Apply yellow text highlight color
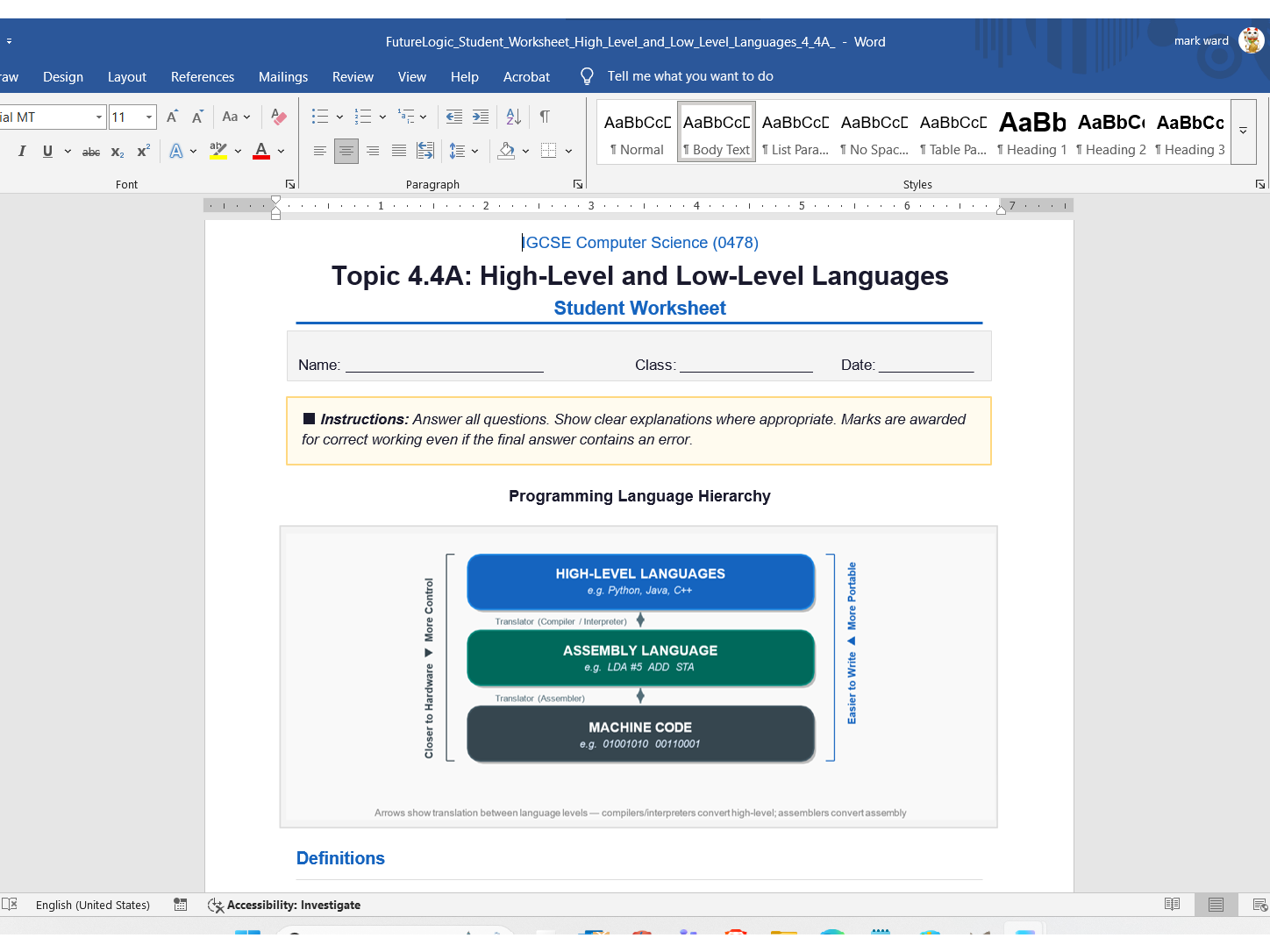This screenshot has width=1270, height=952. 218,151
